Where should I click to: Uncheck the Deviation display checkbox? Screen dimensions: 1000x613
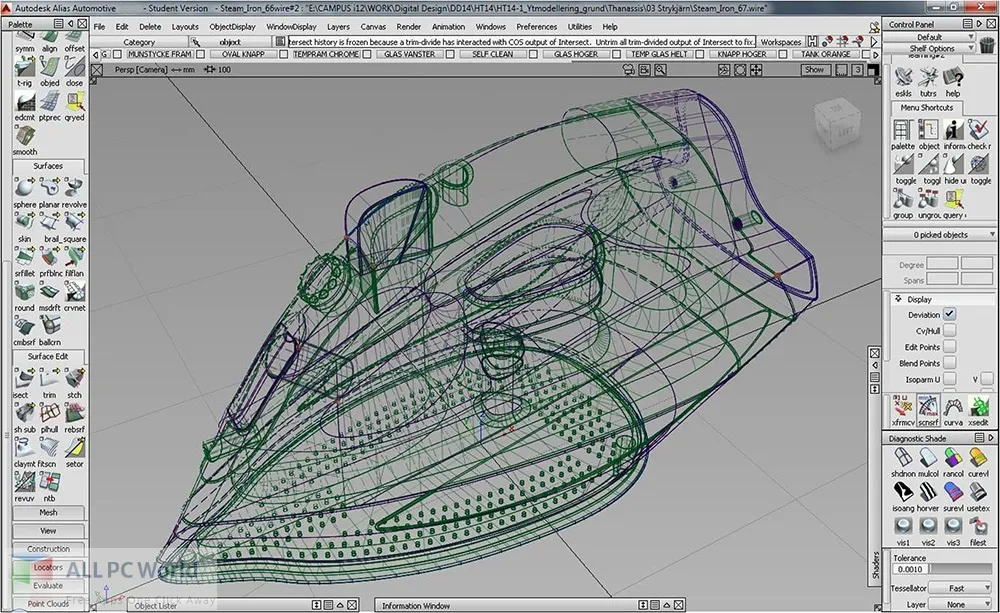949,314
